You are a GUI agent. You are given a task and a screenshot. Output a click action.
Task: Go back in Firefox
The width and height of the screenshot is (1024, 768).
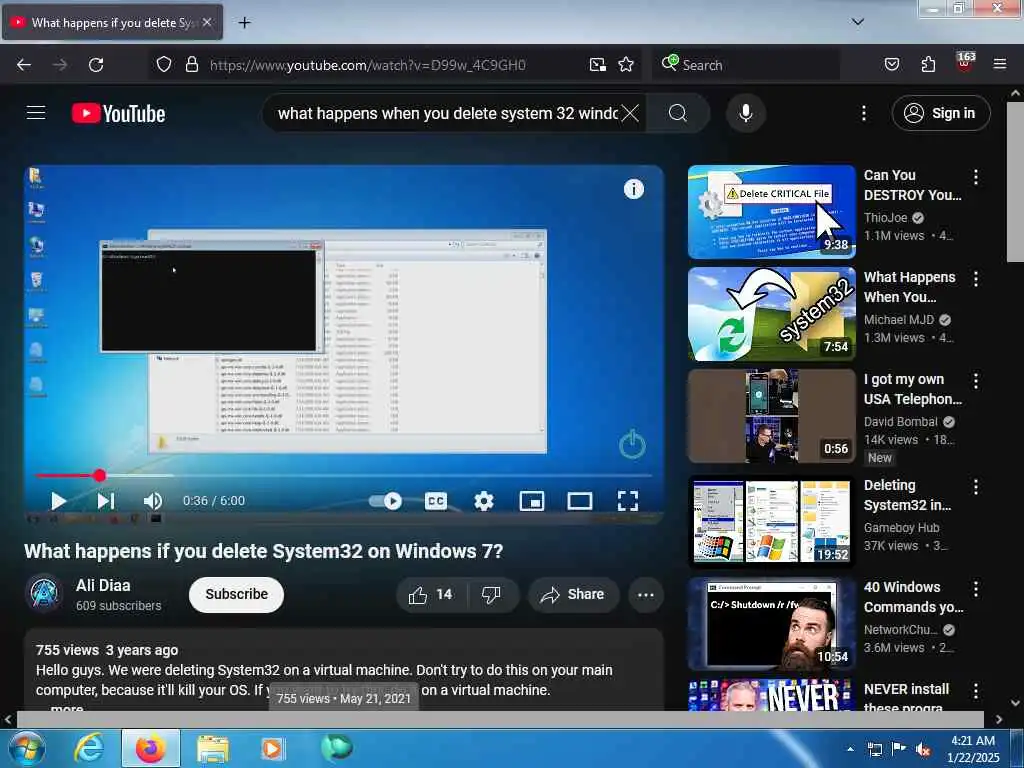(x=24, y=65)
